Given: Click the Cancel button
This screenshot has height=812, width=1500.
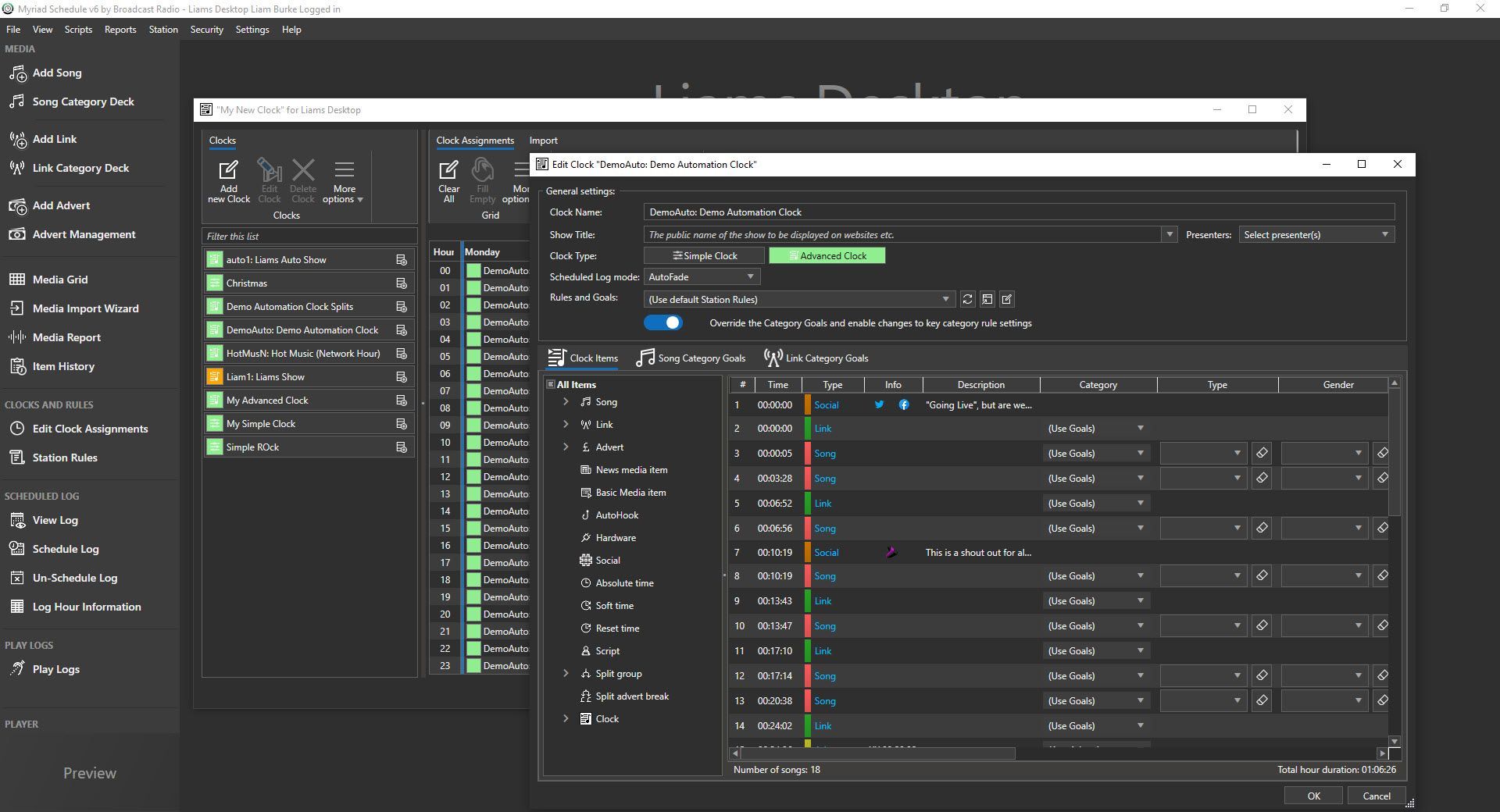Looking at the screenshot, I should pos(1376,796).
